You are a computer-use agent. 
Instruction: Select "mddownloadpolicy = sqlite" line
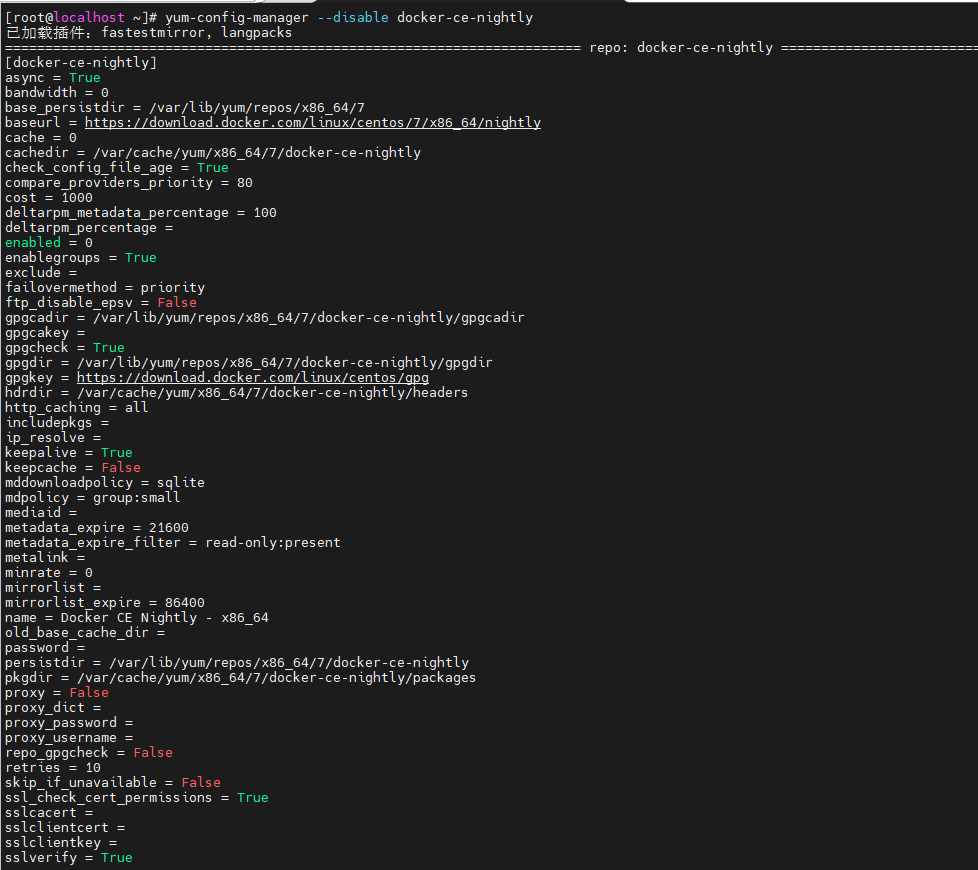coord(105,483)
